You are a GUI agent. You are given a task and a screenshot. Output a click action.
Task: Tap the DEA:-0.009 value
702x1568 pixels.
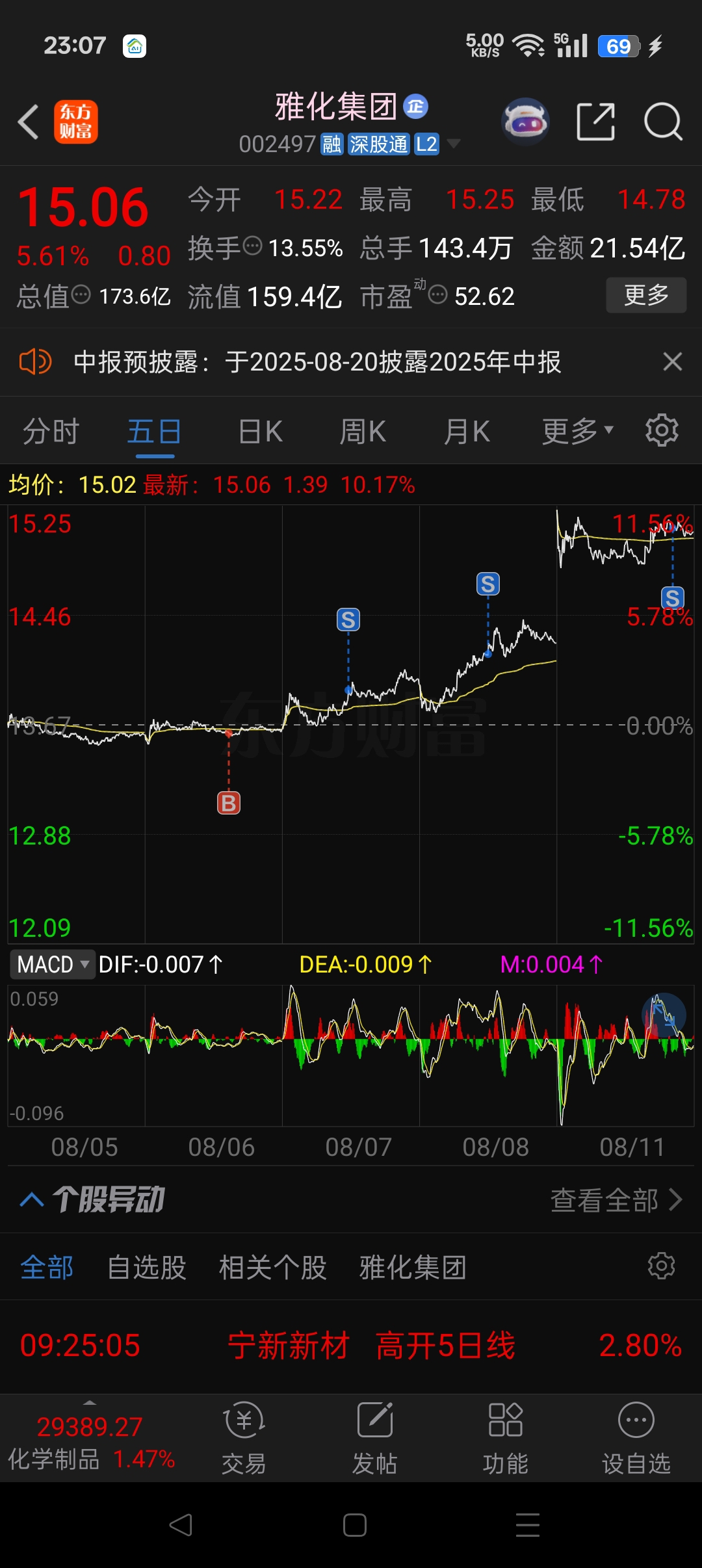click(365, 964)
